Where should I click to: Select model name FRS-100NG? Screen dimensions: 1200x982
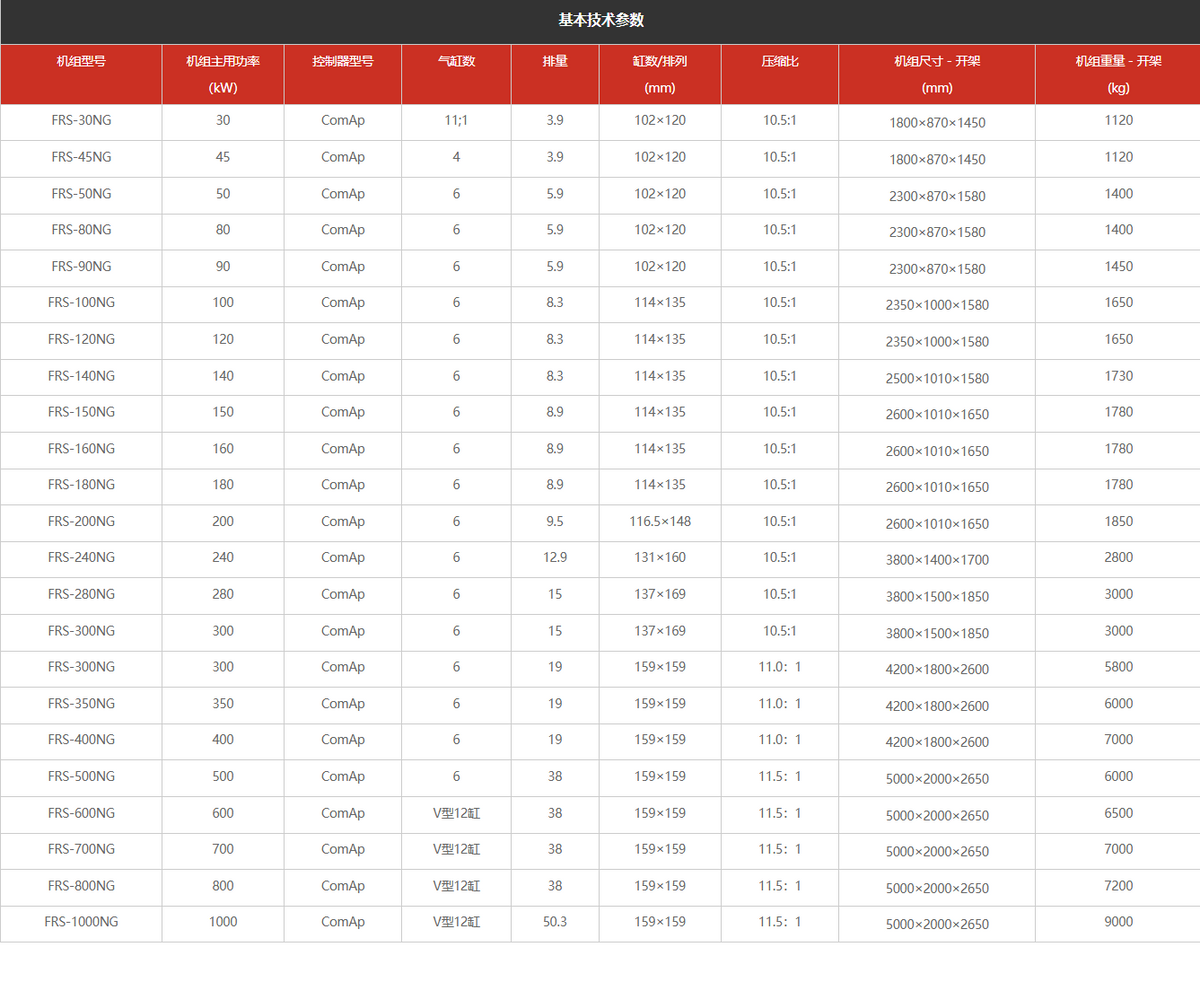tap(81, 303)
